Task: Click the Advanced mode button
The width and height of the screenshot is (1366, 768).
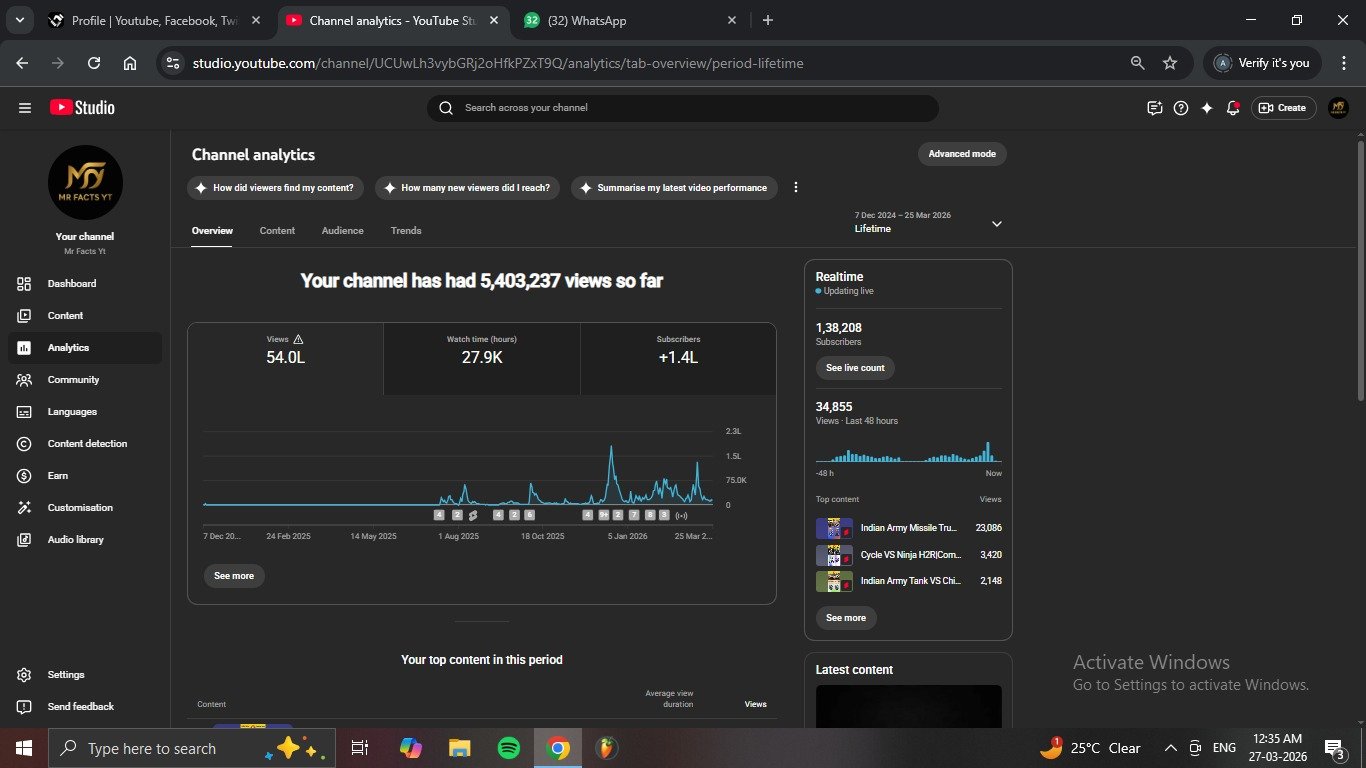Action: tap(962, 154)
